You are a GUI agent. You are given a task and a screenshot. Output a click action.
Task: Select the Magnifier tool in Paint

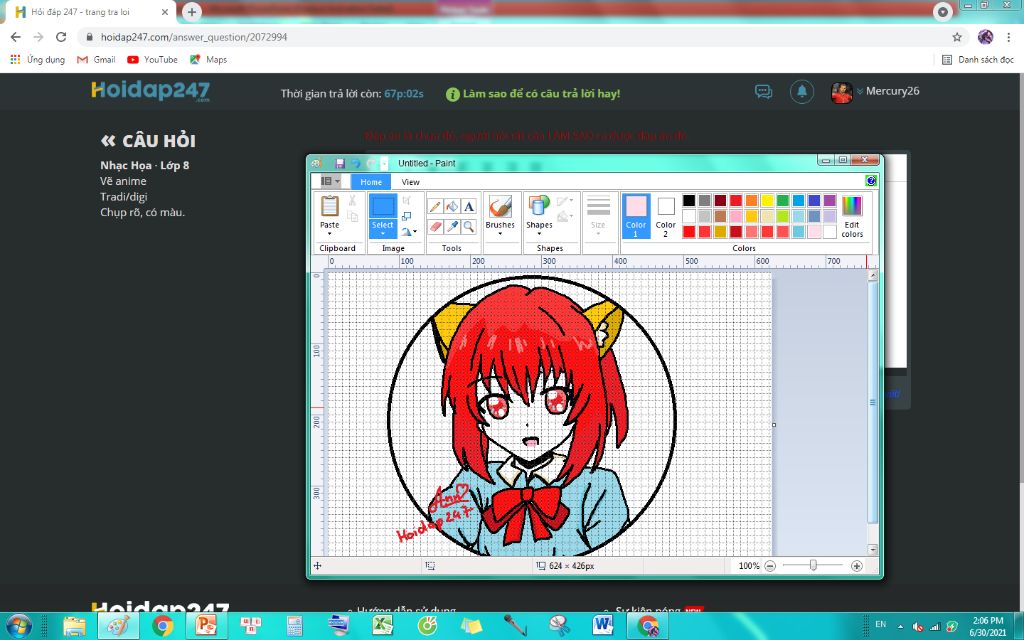click(469, 227)
